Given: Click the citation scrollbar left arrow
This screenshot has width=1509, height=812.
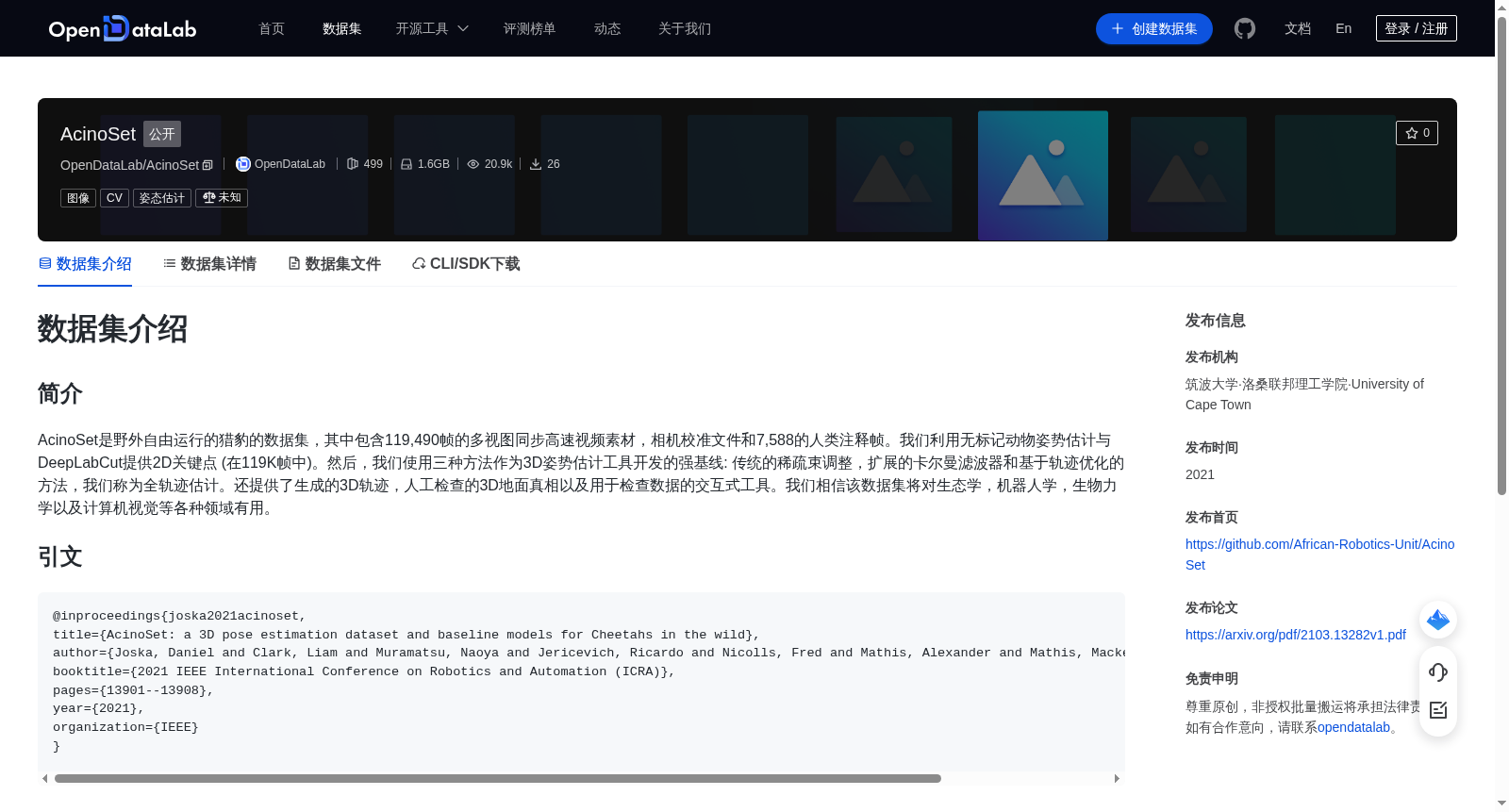Looking at the screenshot, I should (44, 778).
